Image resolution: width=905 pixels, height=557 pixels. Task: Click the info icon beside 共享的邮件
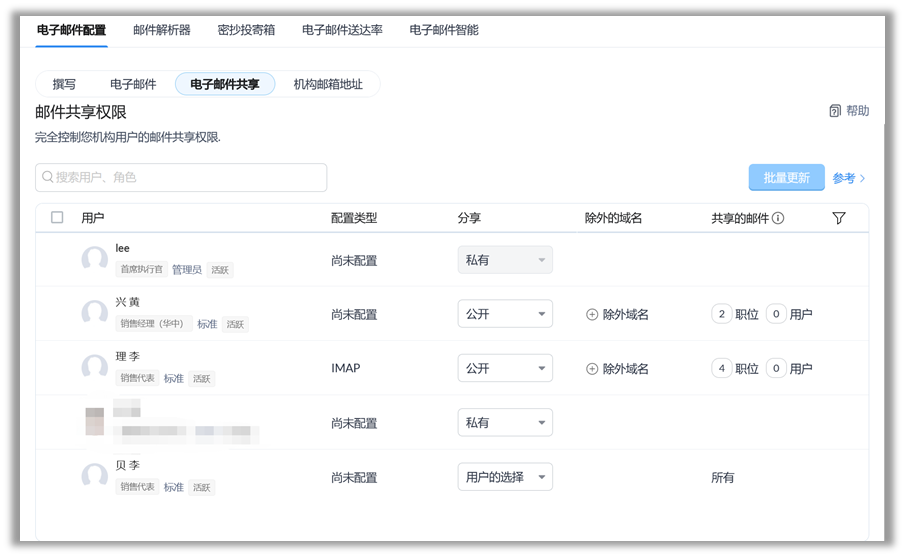point(777,218)
